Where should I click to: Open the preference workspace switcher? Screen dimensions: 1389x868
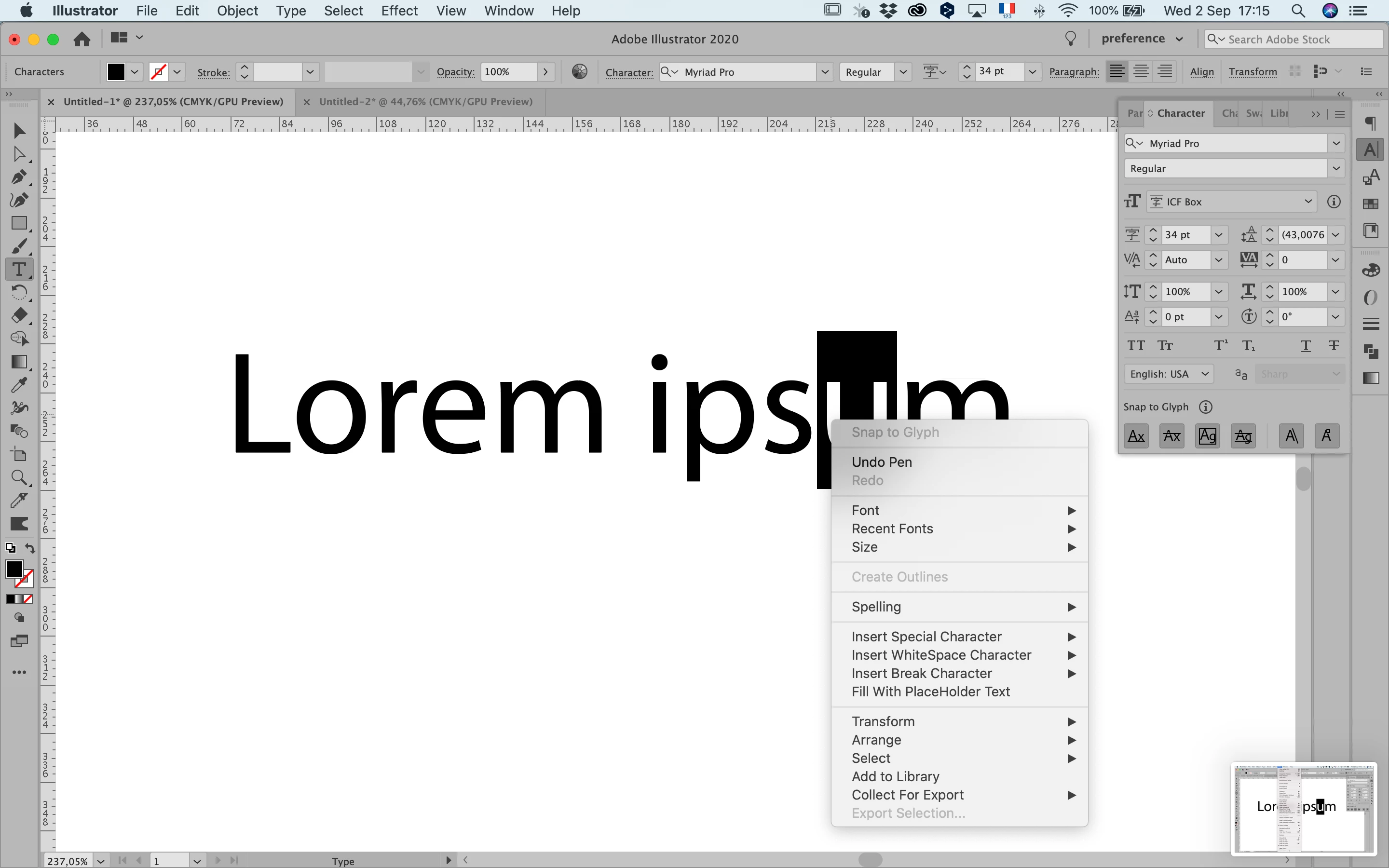pos(1142,39)
